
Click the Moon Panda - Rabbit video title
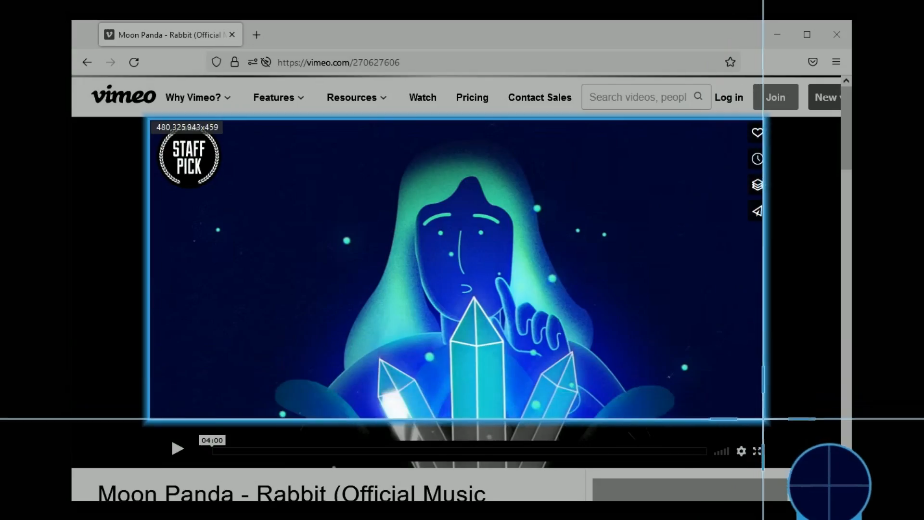tap(292, 493)
